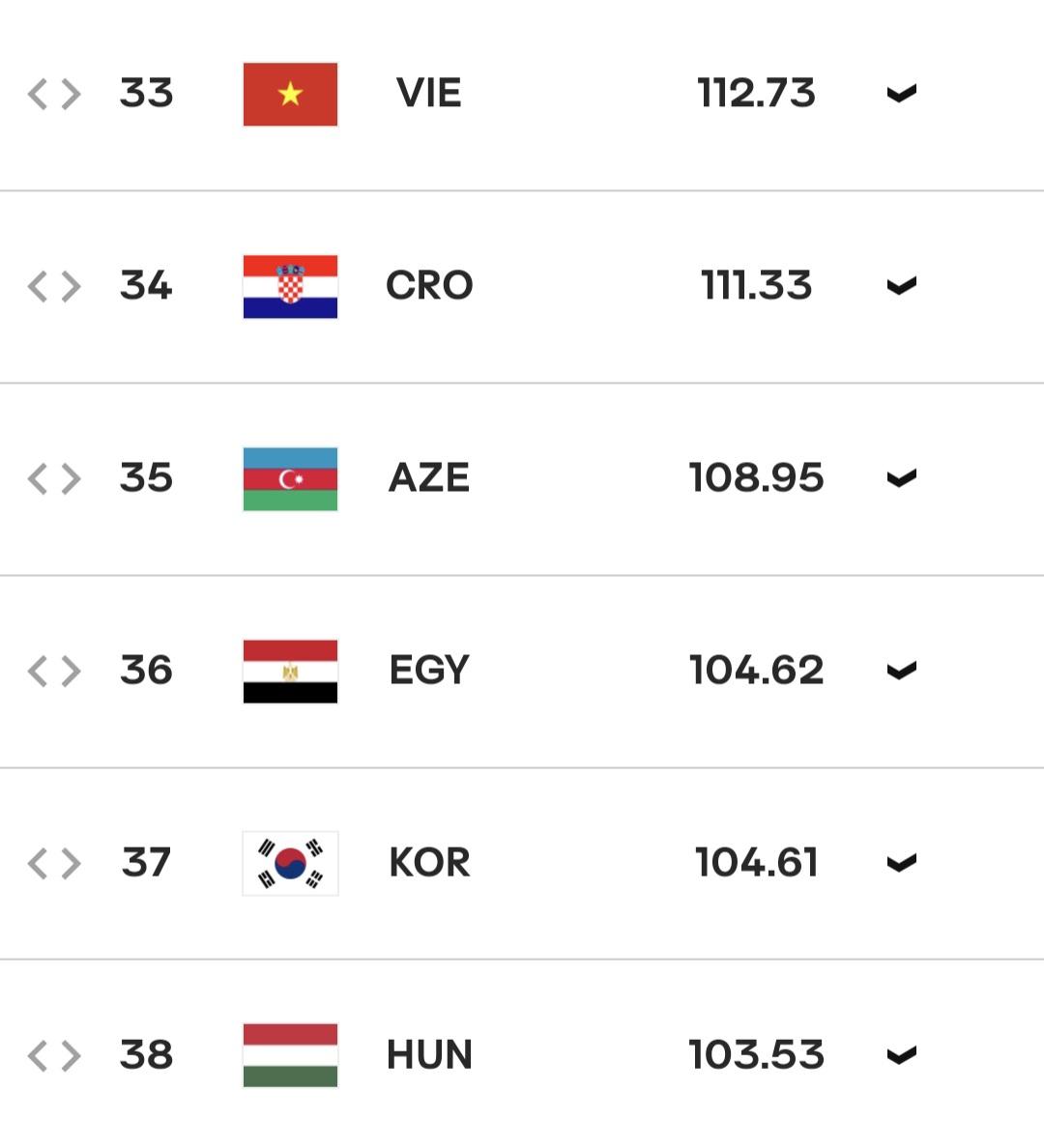Click the 111.33 points score for CRO
This screenshot has height=1148, width=1044.
tap(756, 286)
